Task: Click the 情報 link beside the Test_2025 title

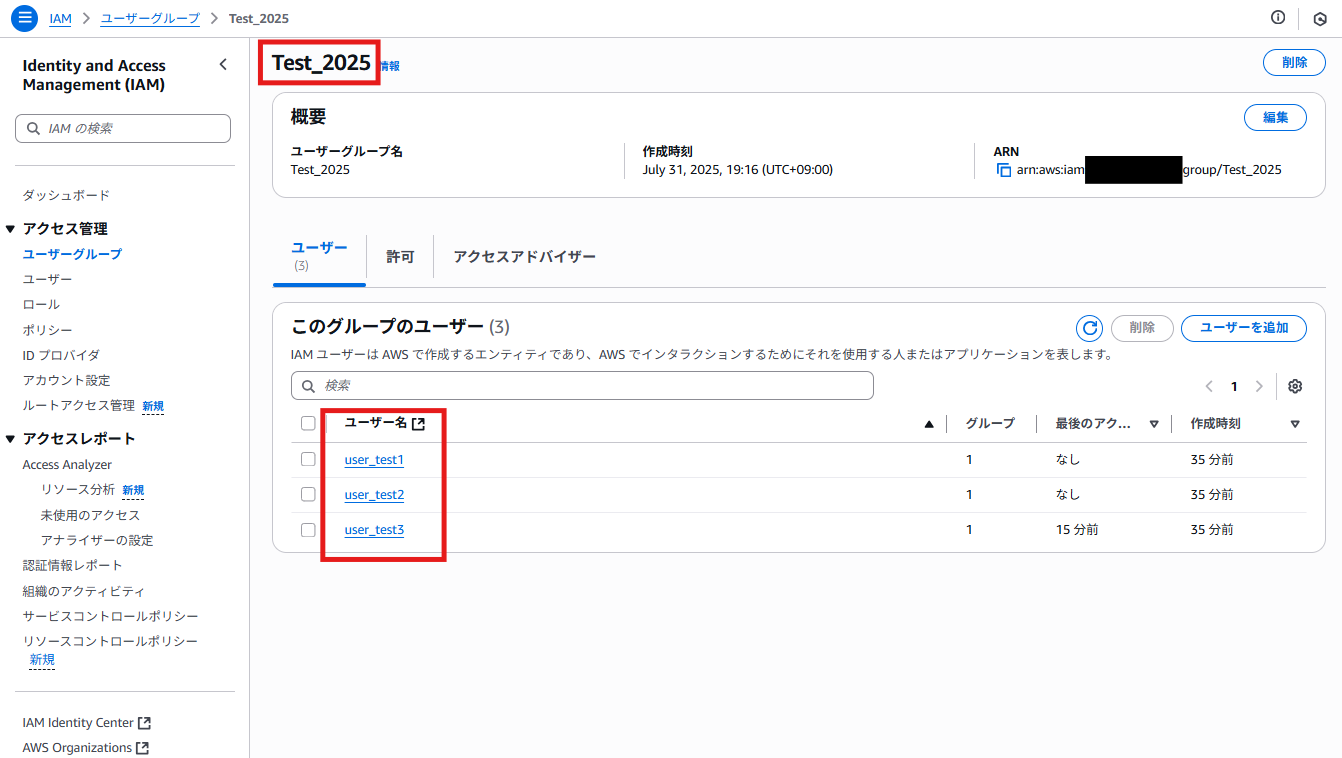Action: pyautogui.click(x=389, y=66)
